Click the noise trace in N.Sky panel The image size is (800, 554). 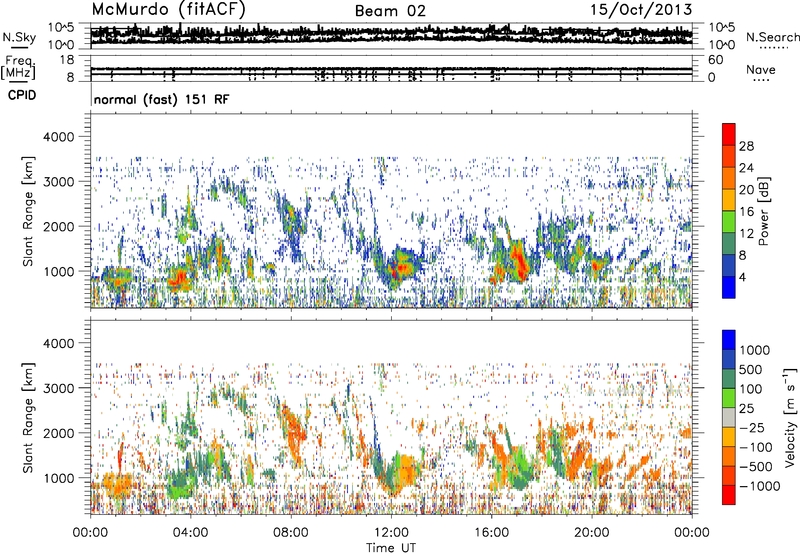pos(391,35)
